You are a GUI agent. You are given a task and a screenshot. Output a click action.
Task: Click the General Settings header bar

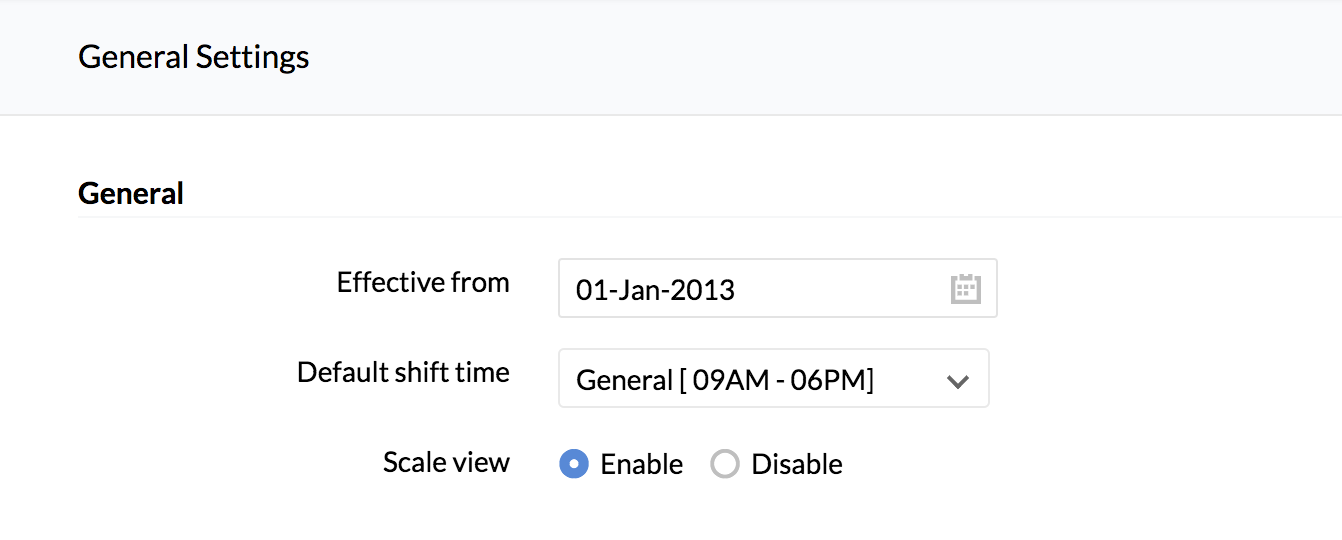coord(671,58)
